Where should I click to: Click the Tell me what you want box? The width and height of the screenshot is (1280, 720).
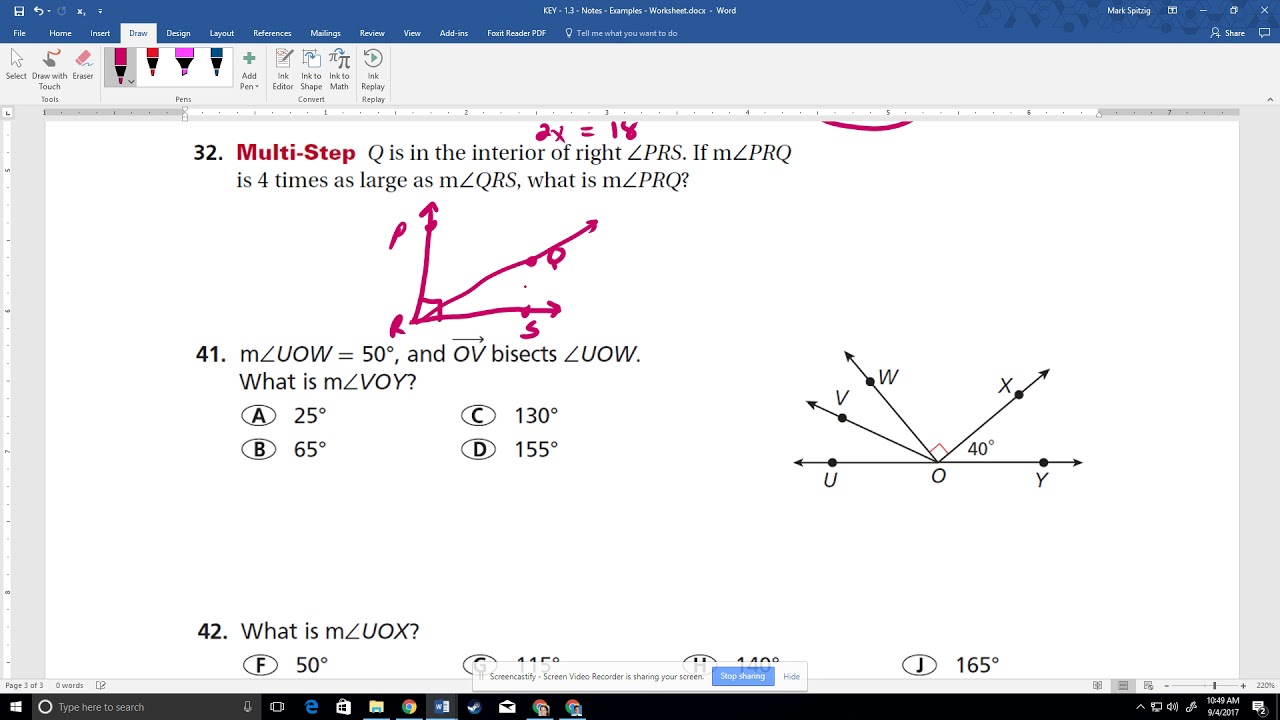(621, 33)
